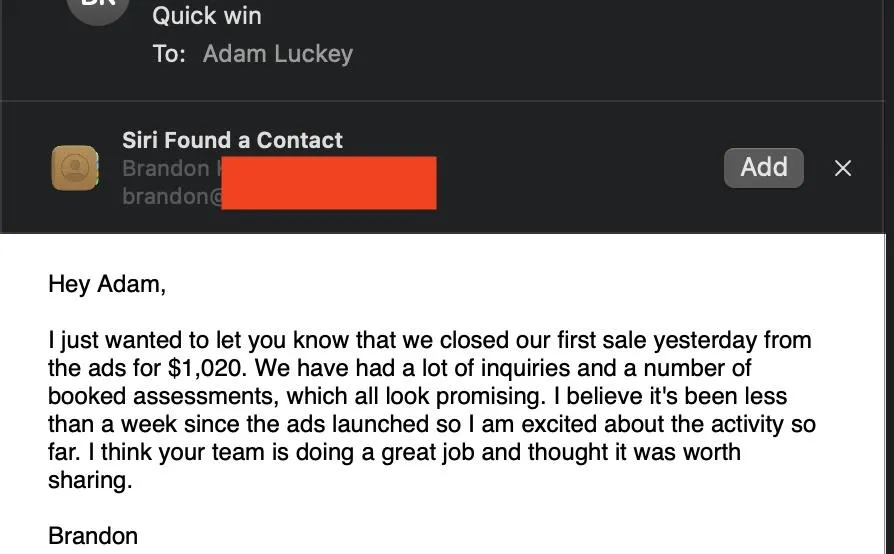Image resolution: width=894 pixels, height=554 pixels.
Task: Dismiss the Siri Found a Contact banner
Action: click(x=843, y=168)
